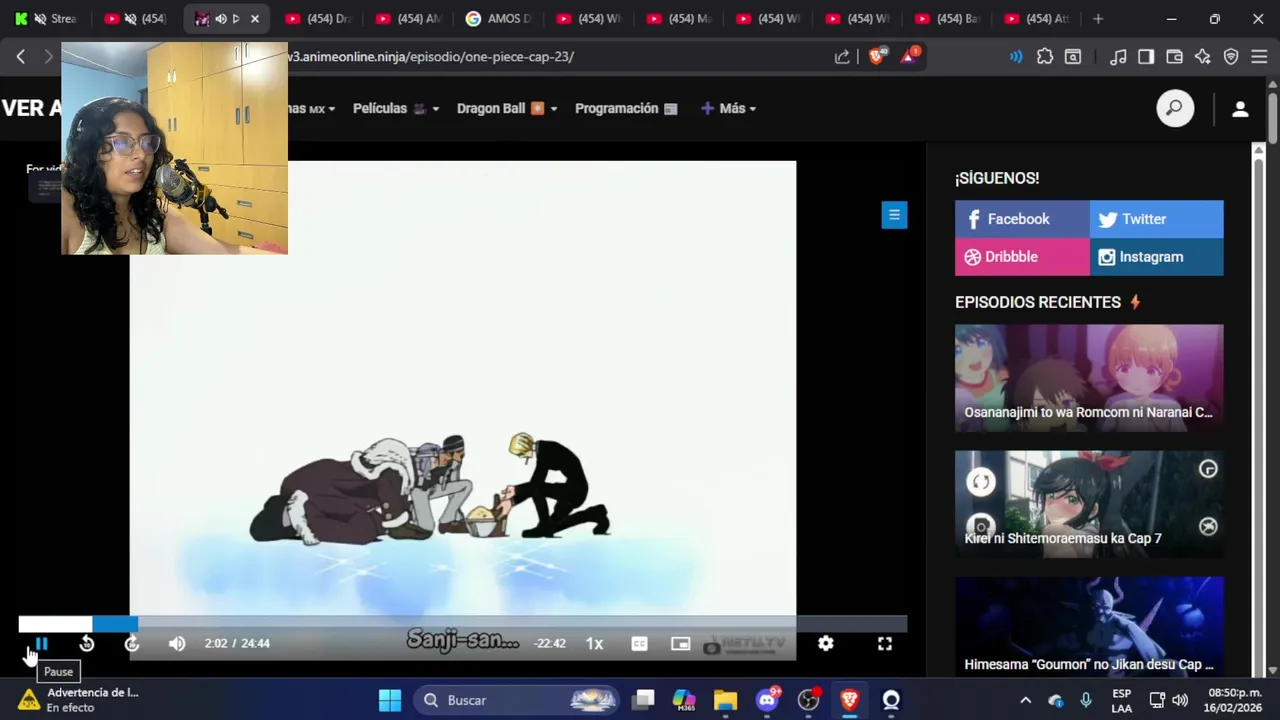Click the address bar URL
Image resolution: width=1280 pixels, height=720 pixels.
[430, 57]
